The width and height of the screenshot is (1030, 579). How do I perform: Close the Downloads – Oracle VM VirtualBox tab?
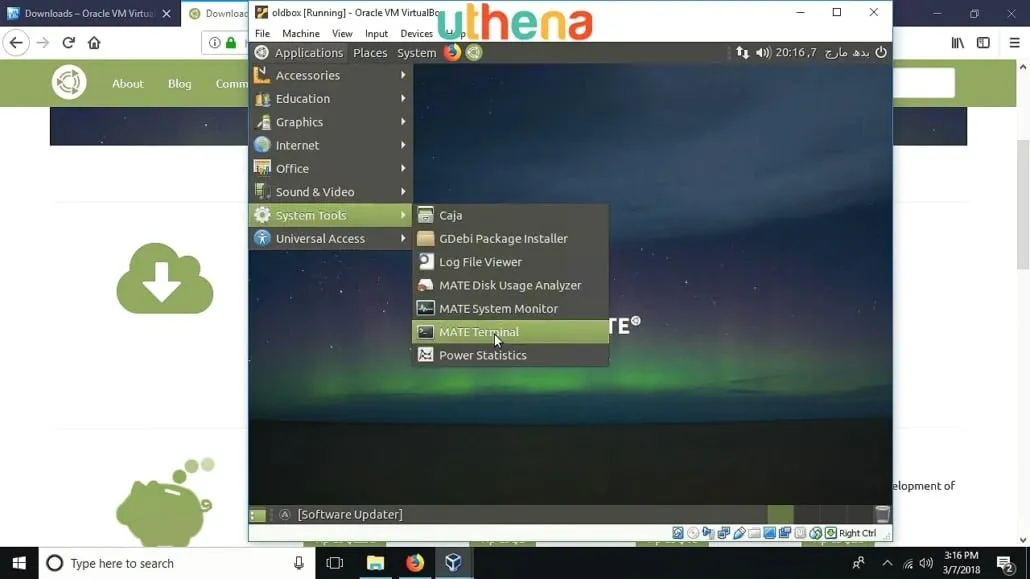[x=166, y=13]
